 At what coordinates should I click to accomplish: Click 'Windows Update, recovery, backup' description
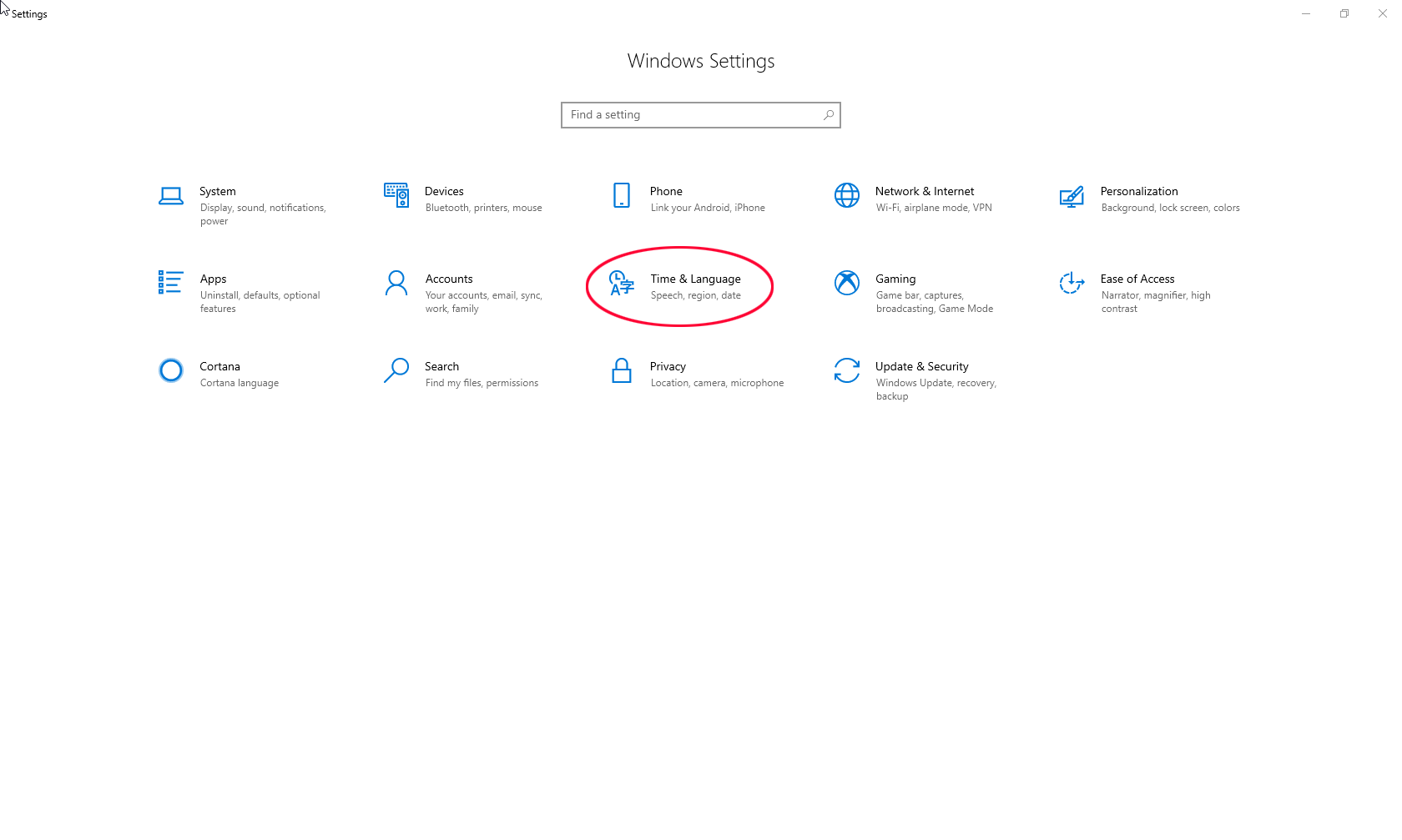[936, 390]
